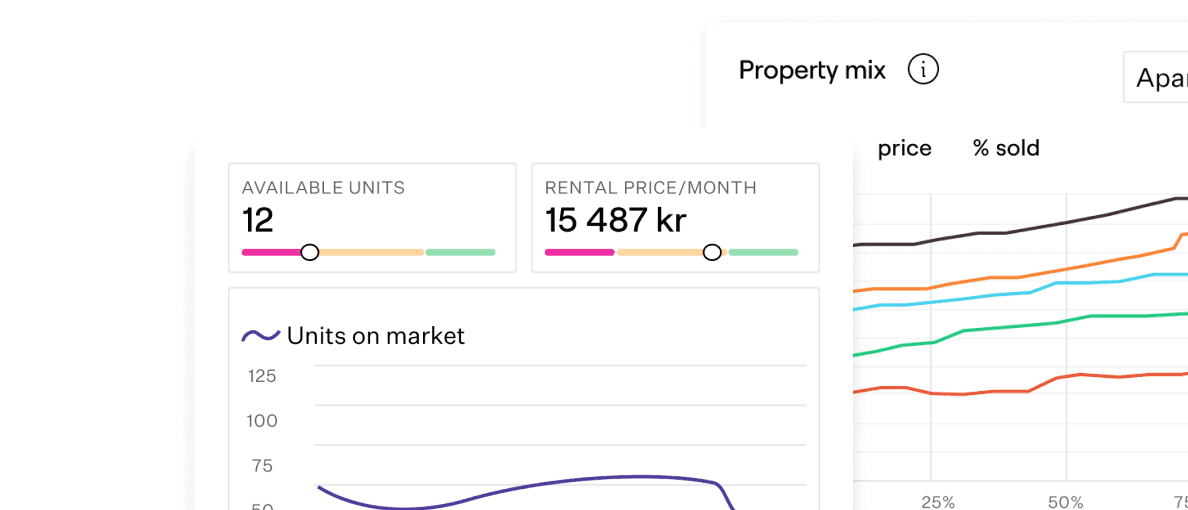
Task: Open the Apartment dropdown in Property mix
Action: [1156, 77]
